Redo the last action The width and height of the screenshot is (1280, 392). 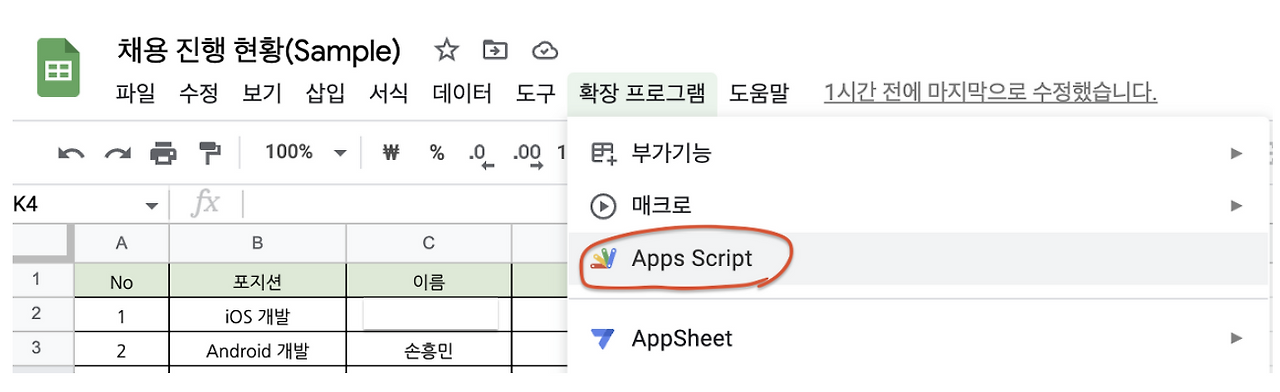pos(118,153)
